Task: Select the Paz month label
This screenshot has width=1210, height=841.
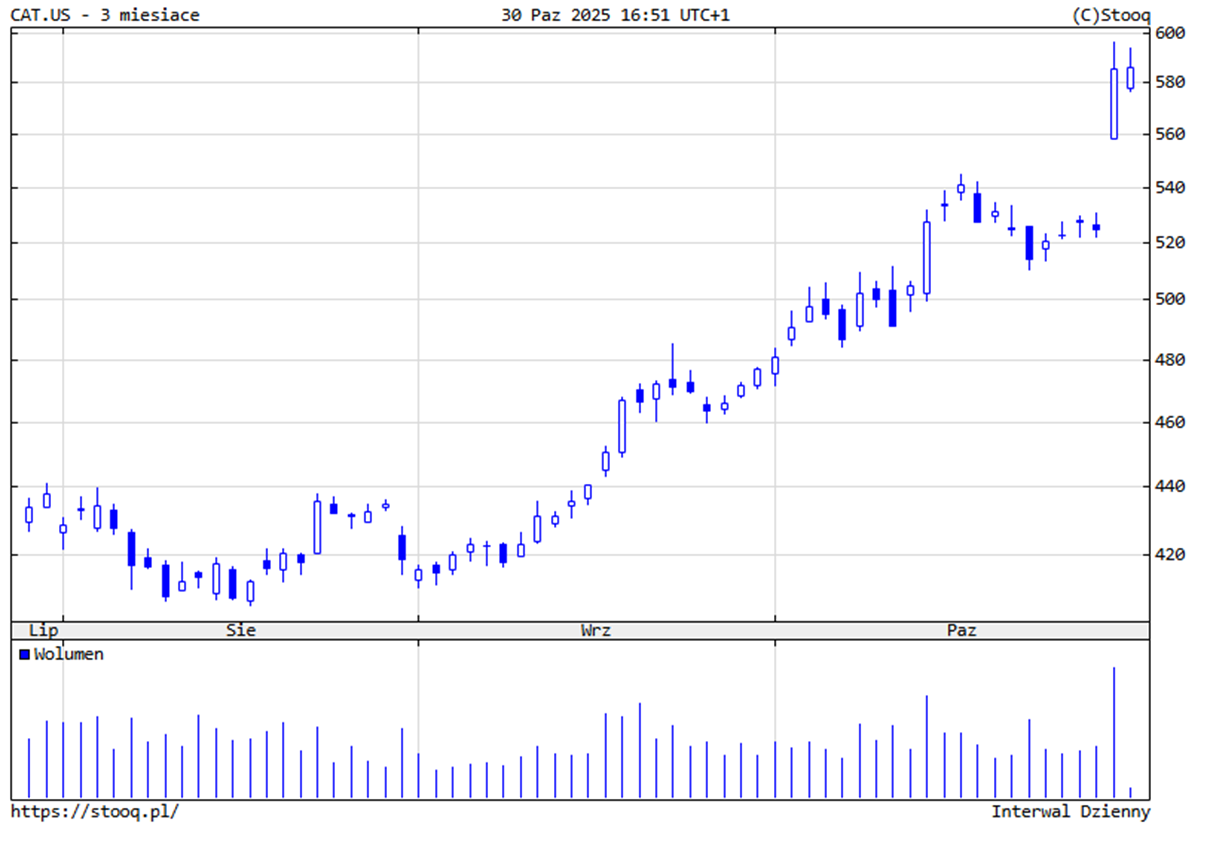Action: click(x=962, y=630)
